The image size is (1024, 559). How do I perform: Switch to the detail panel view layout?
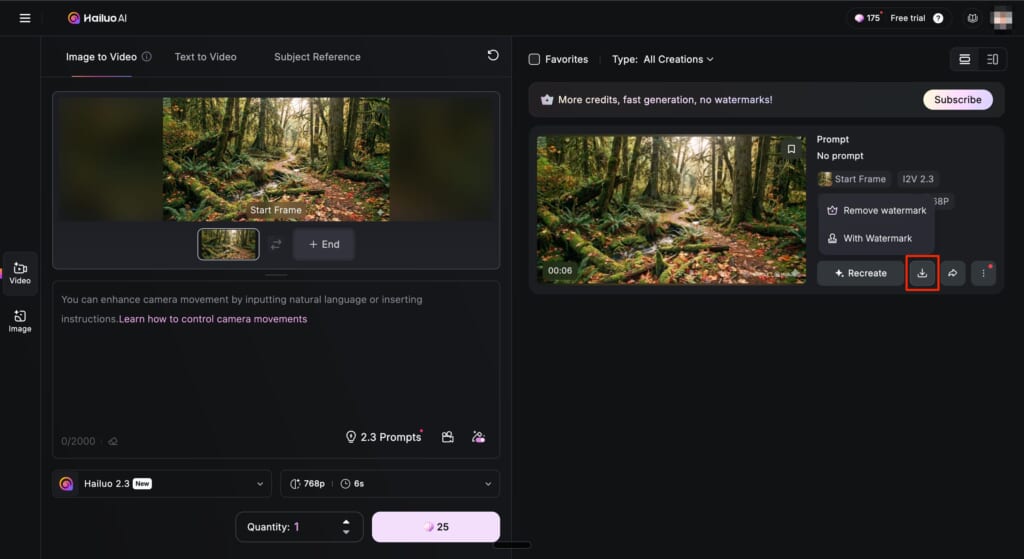coord(992,59)
